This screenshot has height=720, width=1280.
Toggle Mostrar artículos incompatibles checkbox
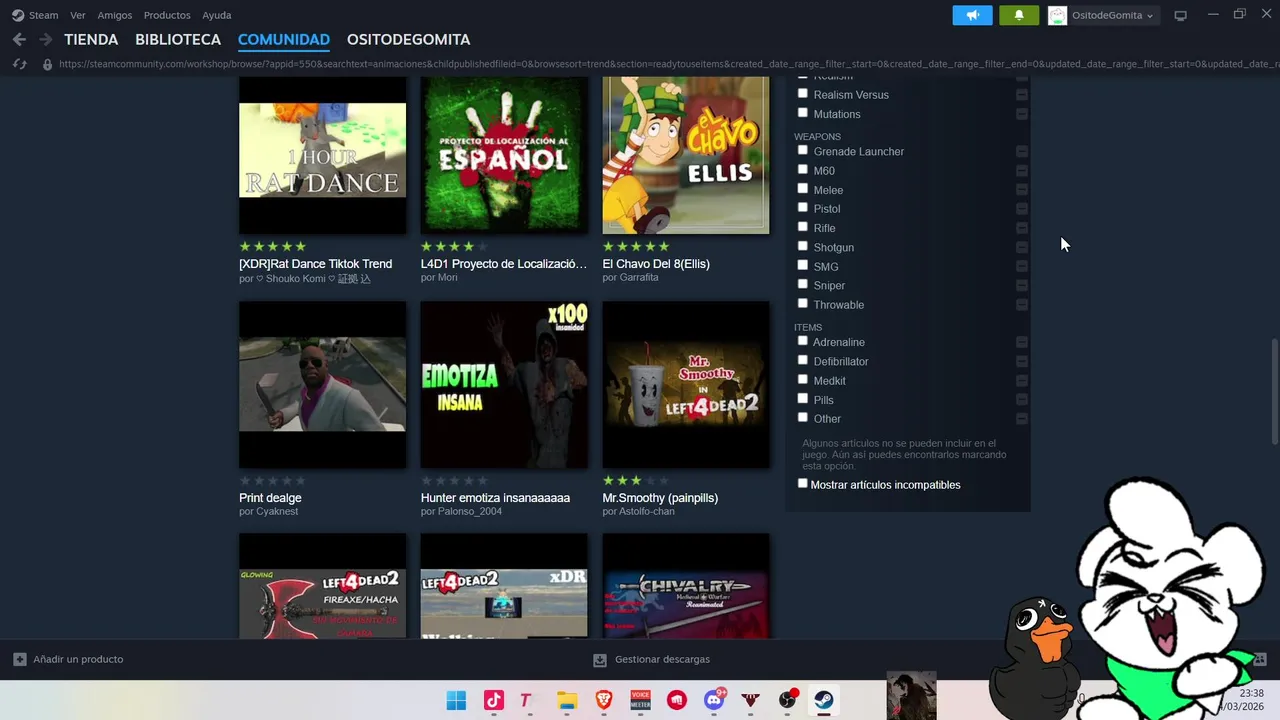tap(802, 484)
